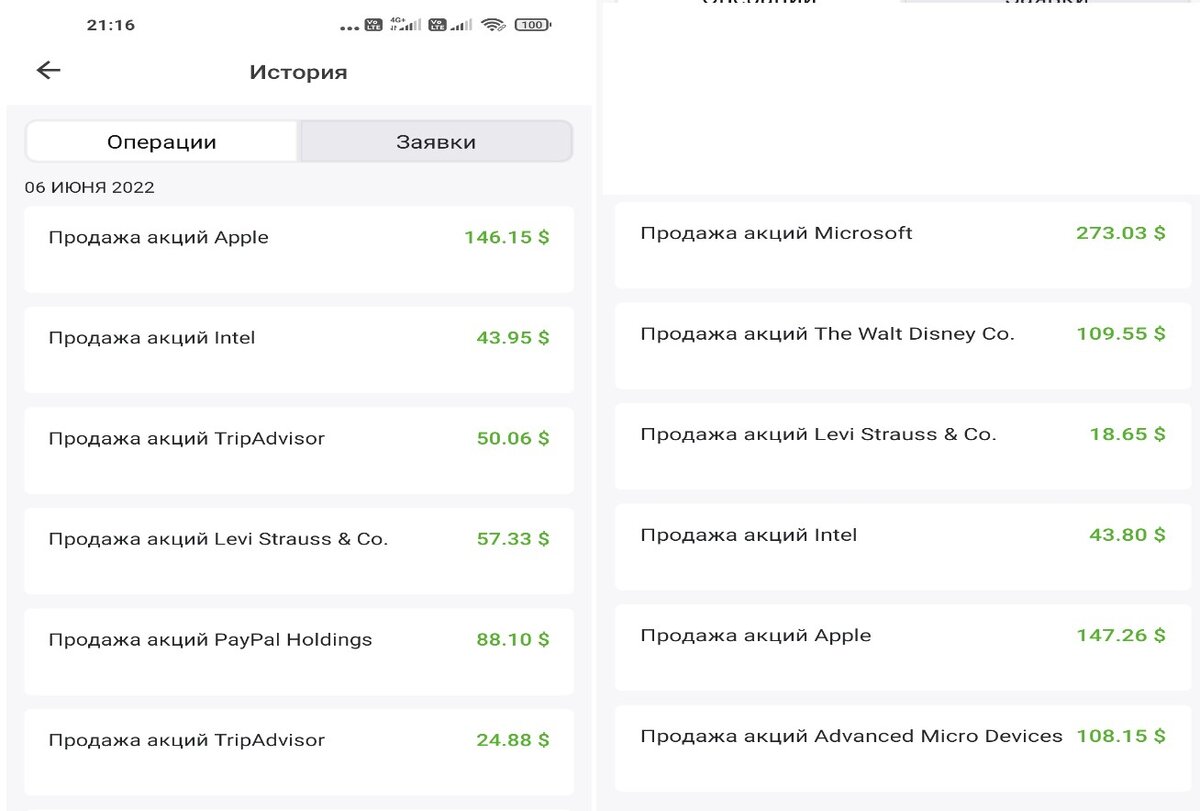This screenshot has width=1200, height=811.
Task: Open the TripAdvisor sale for 24.88 $
Action: click(x=299, y=751)
